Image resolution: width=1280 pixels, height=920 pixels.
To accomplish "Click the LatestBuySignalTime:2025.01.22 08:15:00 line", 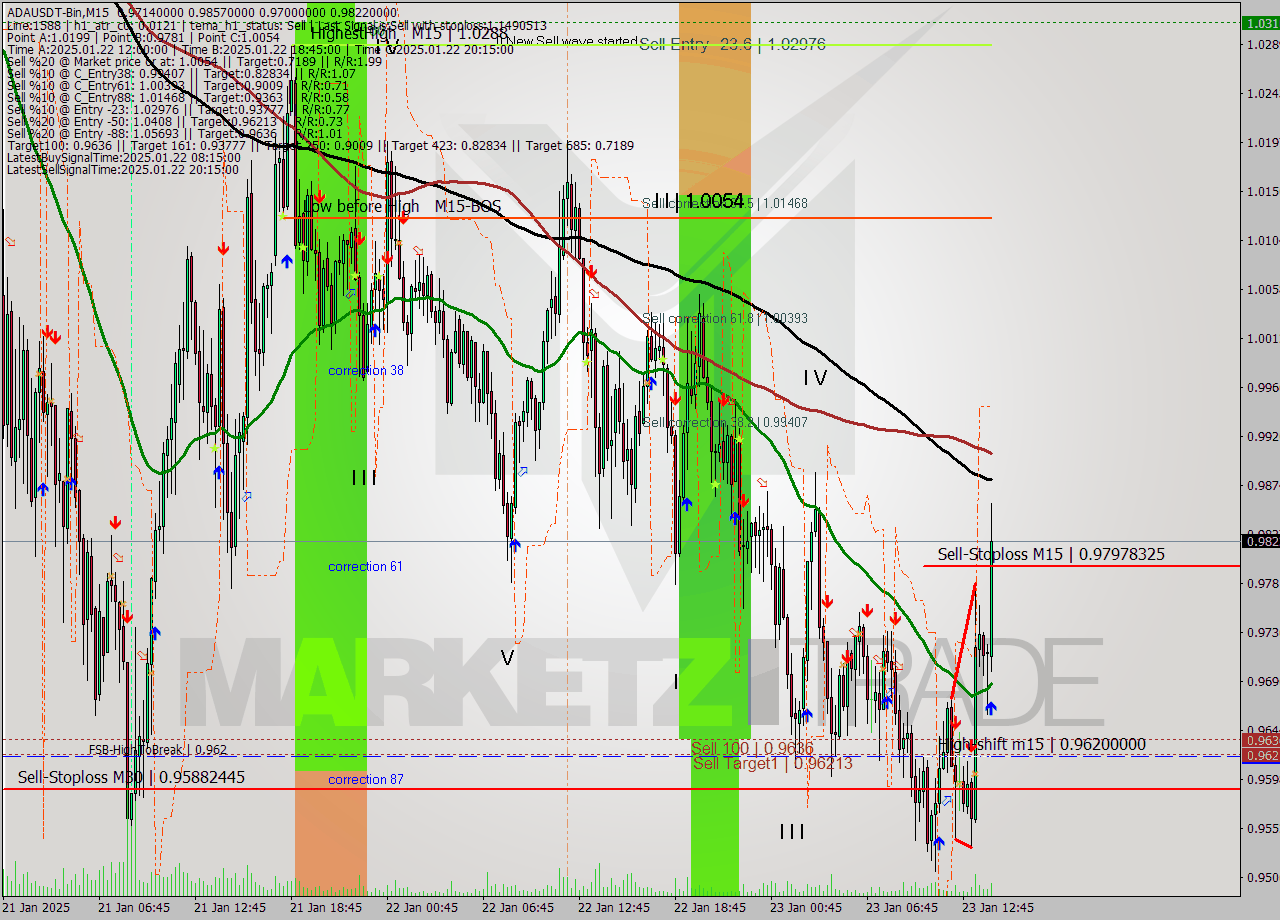I will click(123, 157).
